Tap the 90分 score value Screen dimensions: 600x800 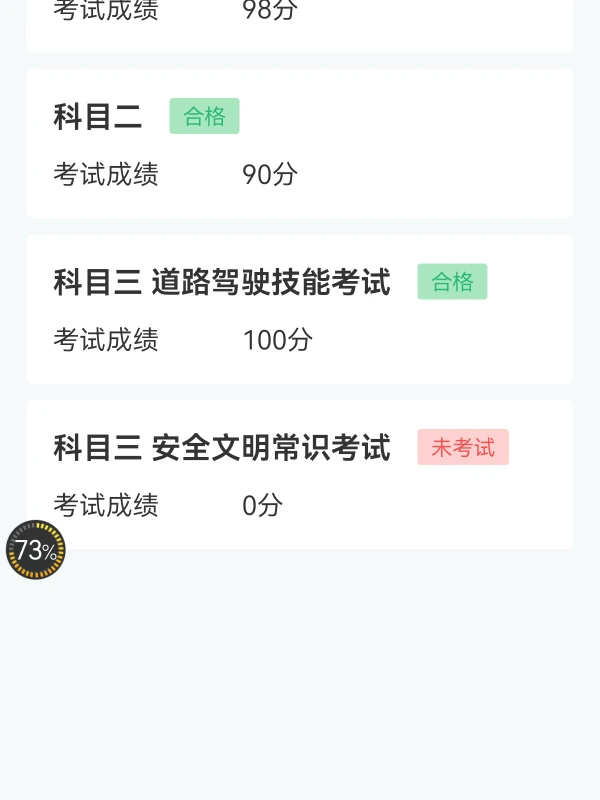click(x=270, y=174)
